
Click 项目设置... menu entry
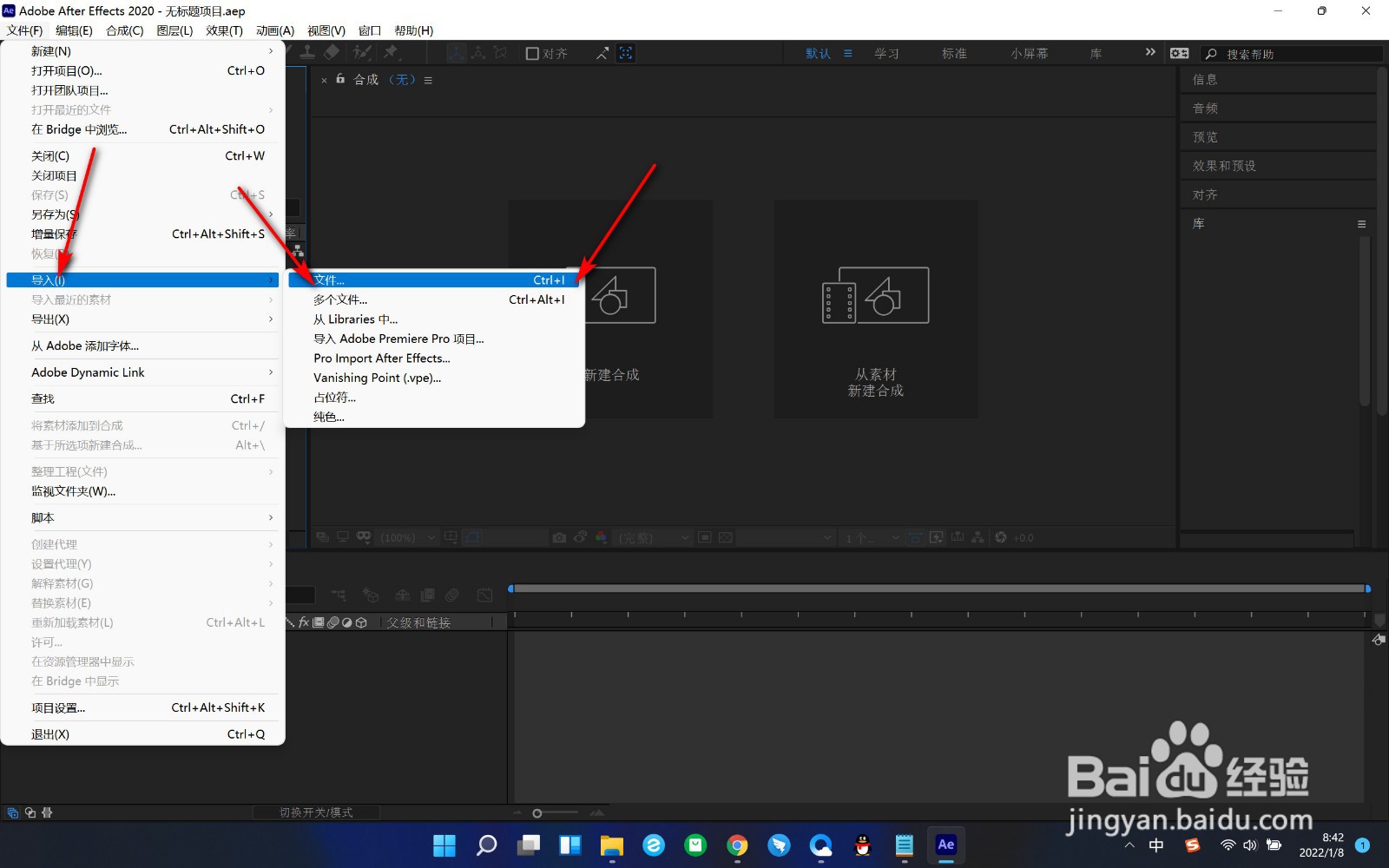pos(143,708)
